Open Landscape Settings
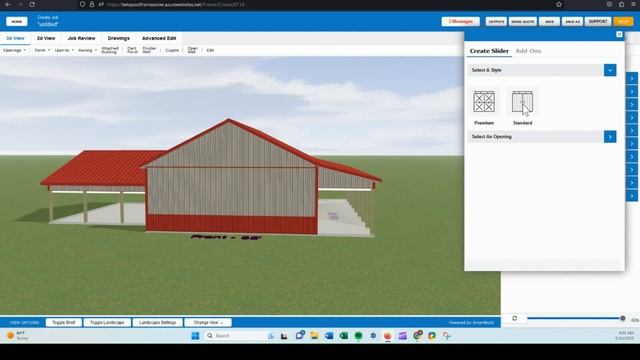This screenshot has height=360, width=640. point(157,322)
